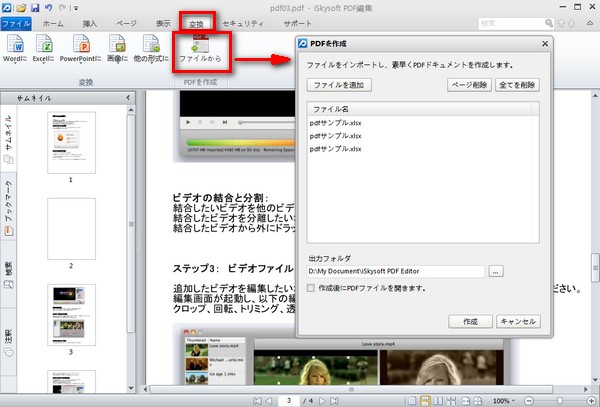The height and width of the screenshot is (407, 600).
Task: Click the 全てを削除 button
Action: coord(517,85)
